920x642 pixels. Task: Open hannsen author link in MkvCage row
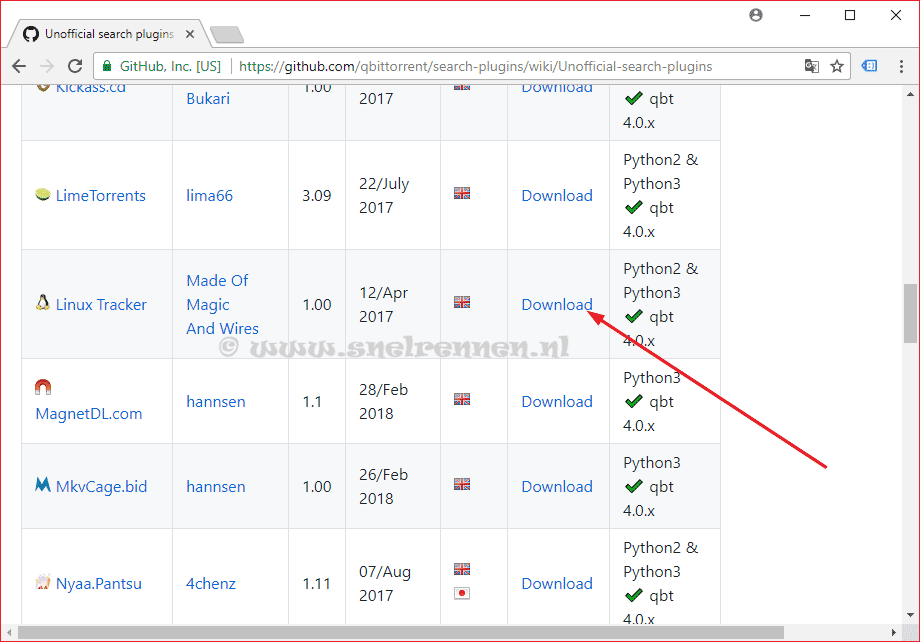[x=215, y=486]
